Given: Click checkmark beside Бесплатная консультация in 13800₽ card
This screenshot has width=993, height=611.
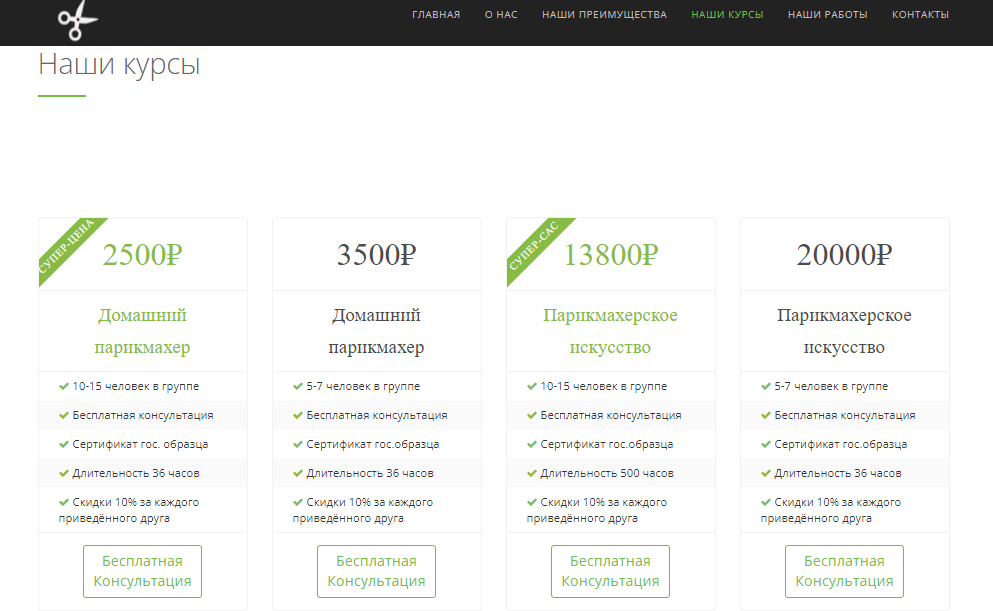Looking at the screenshot, I should click(x=531, y=415).
